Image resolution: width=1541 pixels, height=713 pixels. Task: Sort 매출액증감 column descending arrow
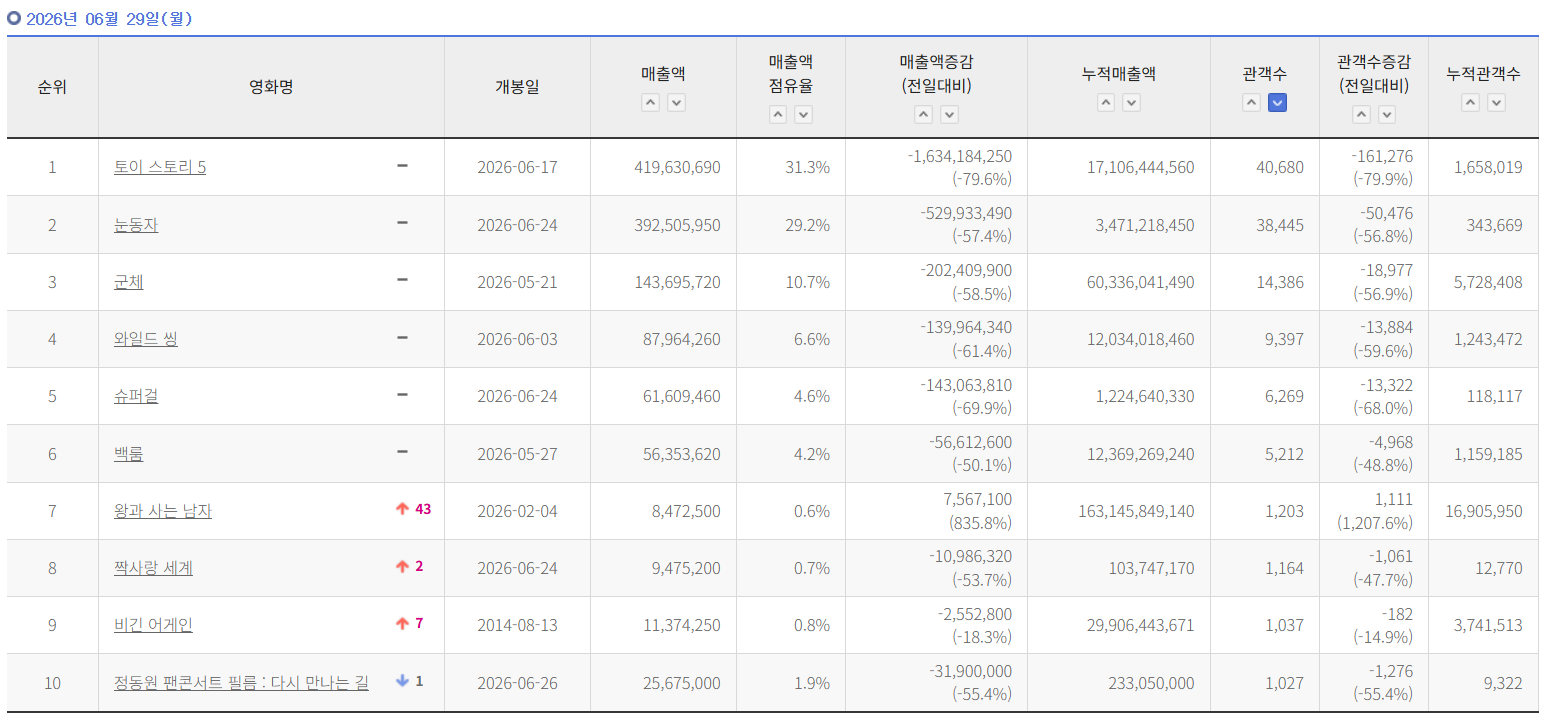949,114
